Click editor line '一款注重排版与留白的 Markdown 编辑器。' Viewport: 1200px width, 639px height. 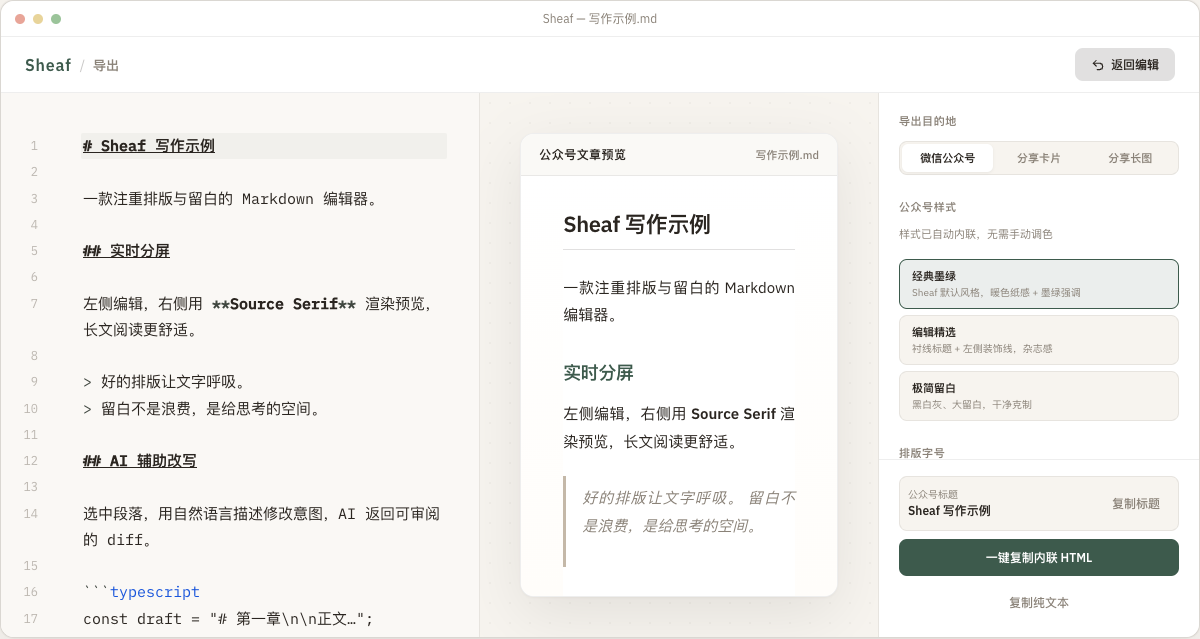coord(231,198)
